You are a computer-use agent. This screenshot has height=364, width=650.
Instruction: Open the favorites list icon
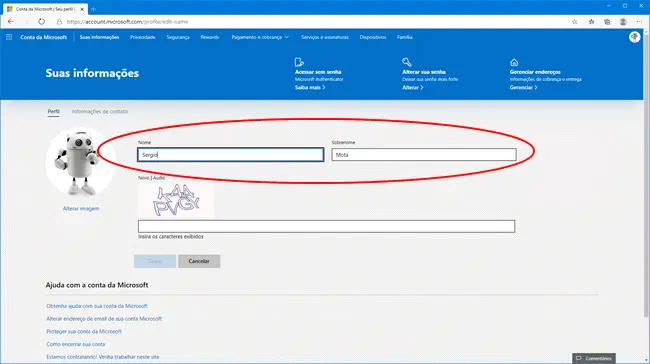click(x=592, y=22)
